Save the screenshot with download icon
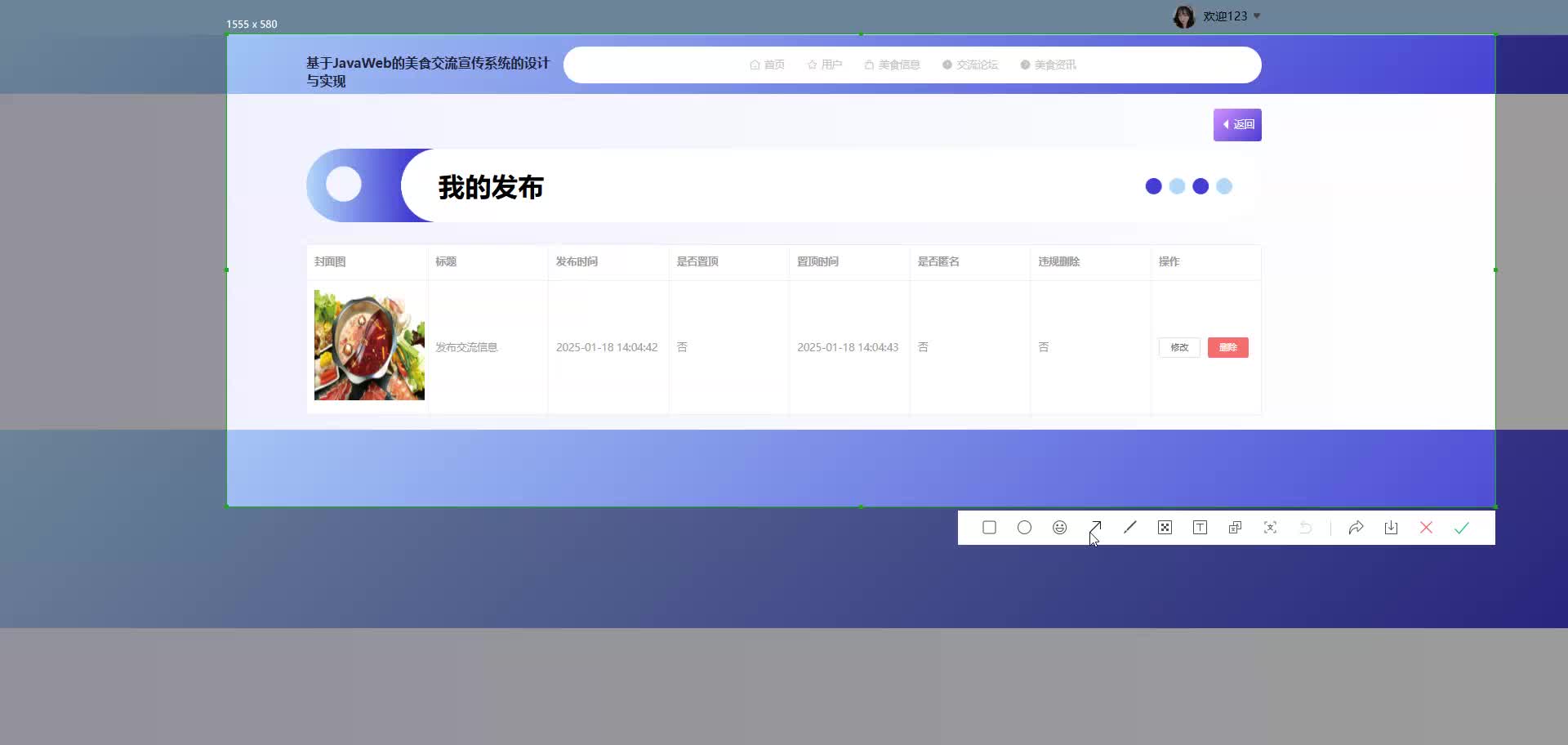Viewport: 1568px width, 745px height. (1390, 528)
